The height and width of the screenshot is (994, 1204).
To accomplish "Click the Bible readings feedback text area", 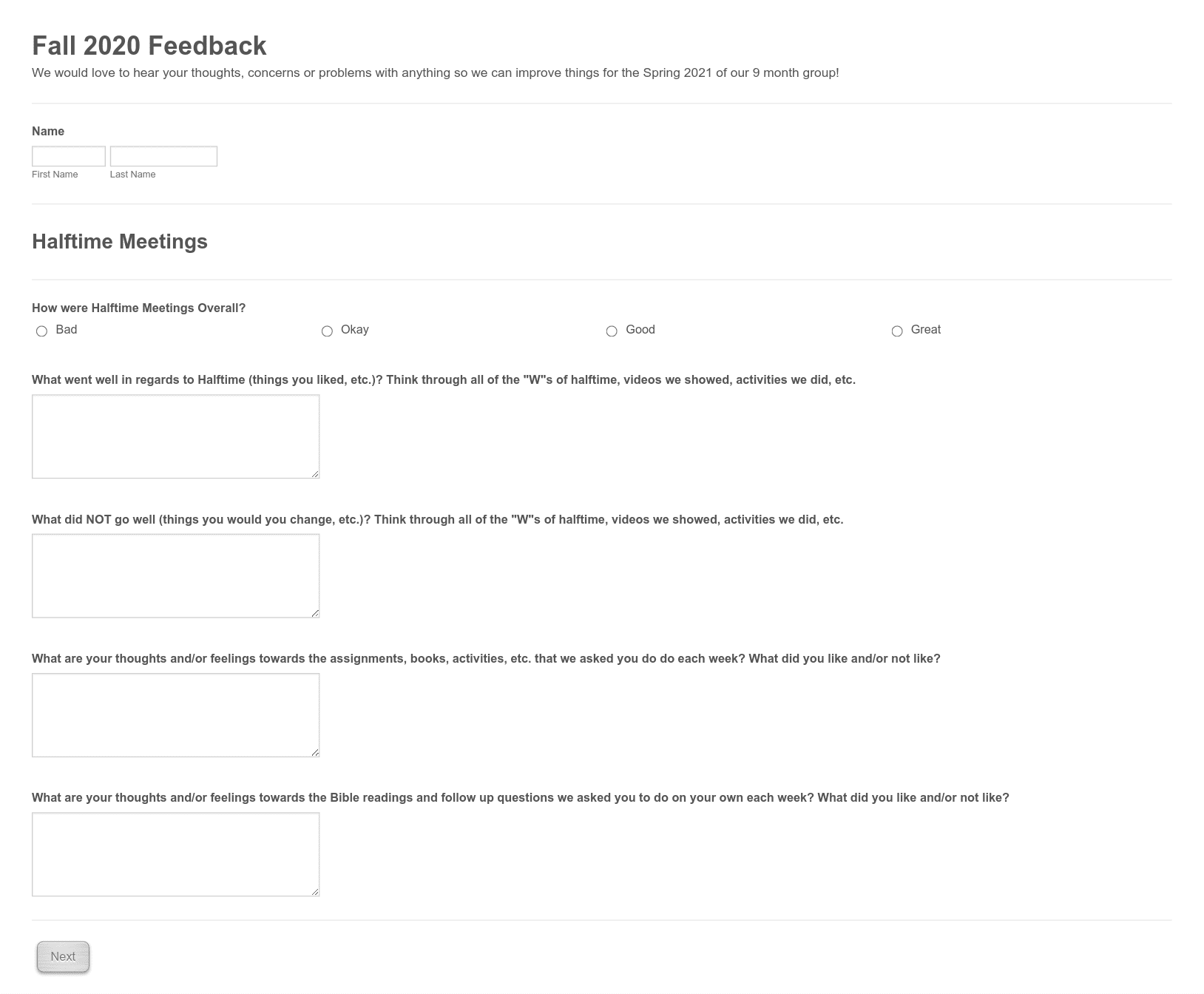I will tap(175, 854).
